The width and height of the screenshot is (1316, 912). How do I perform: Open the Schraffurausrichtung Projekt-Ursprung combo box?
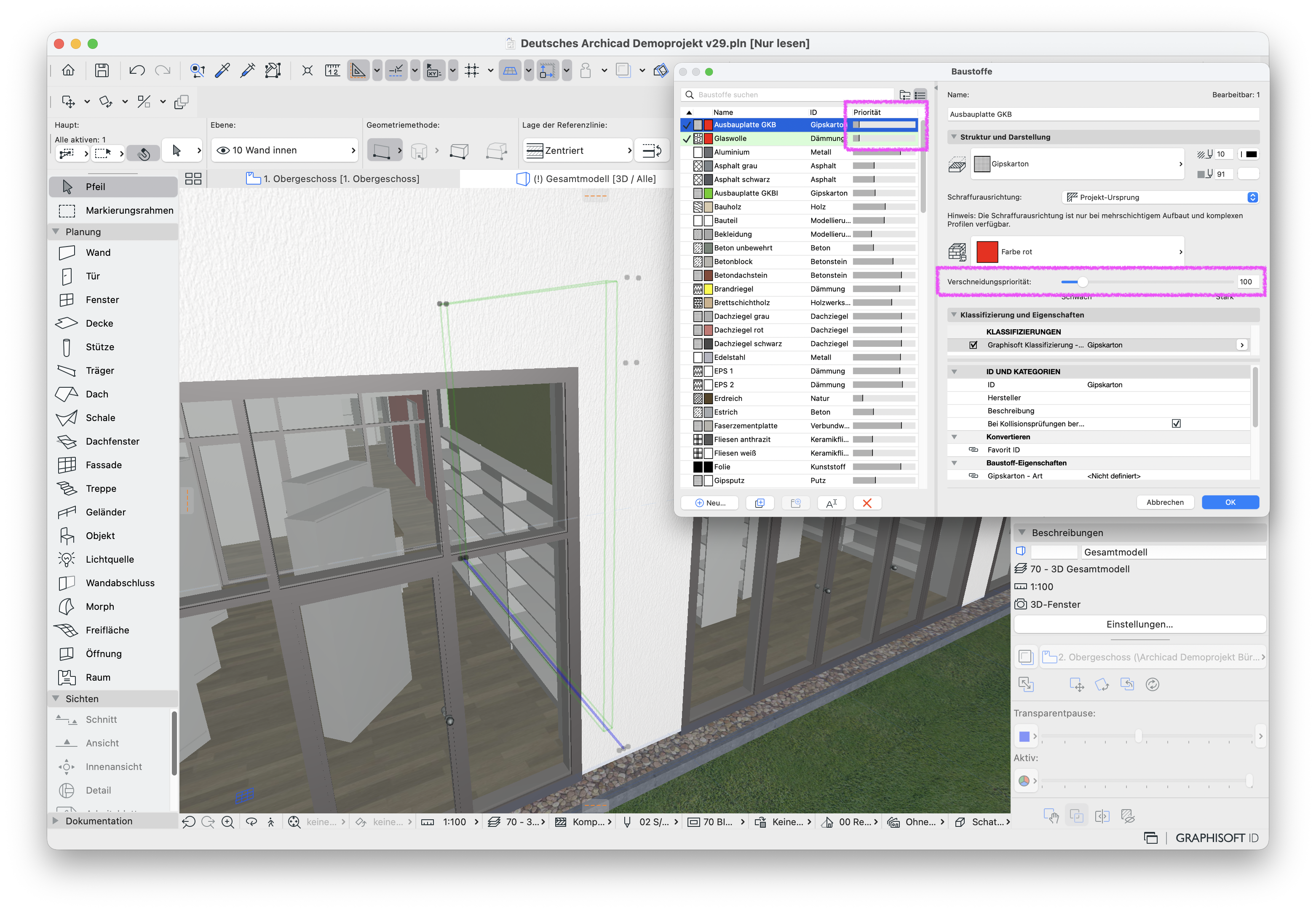coord(1160,197)
